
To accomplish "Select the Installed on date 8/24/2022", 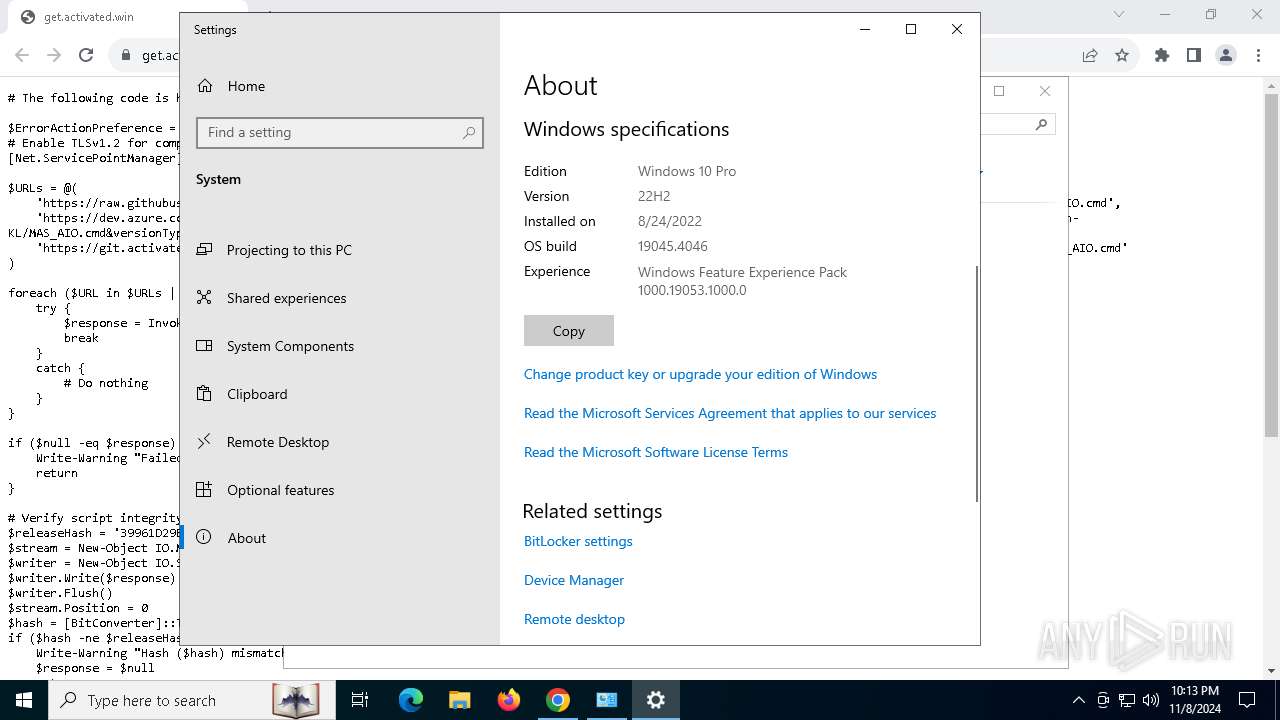I will click(x=670, y=221).
